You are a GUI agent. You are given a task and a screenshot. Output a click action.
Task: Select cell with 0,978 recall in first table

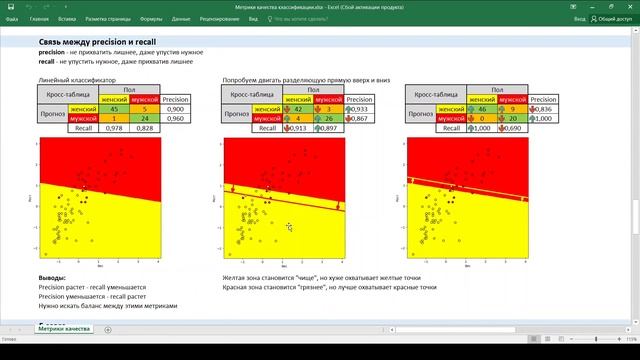point(114,128)
